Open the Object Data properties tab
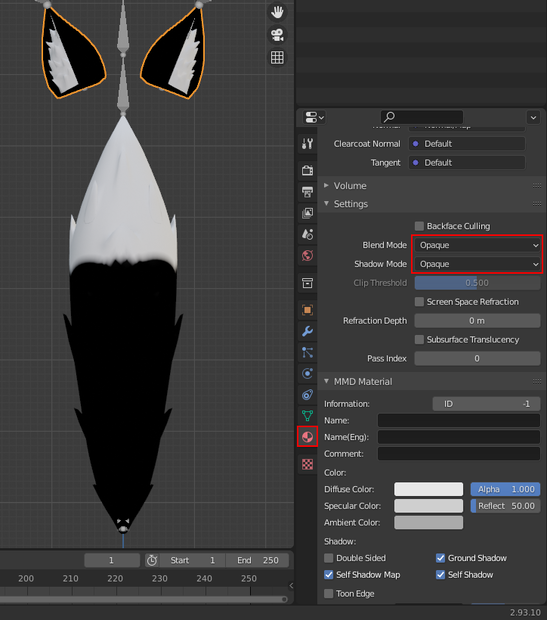The image size is (547, 620). coord(307,416)
